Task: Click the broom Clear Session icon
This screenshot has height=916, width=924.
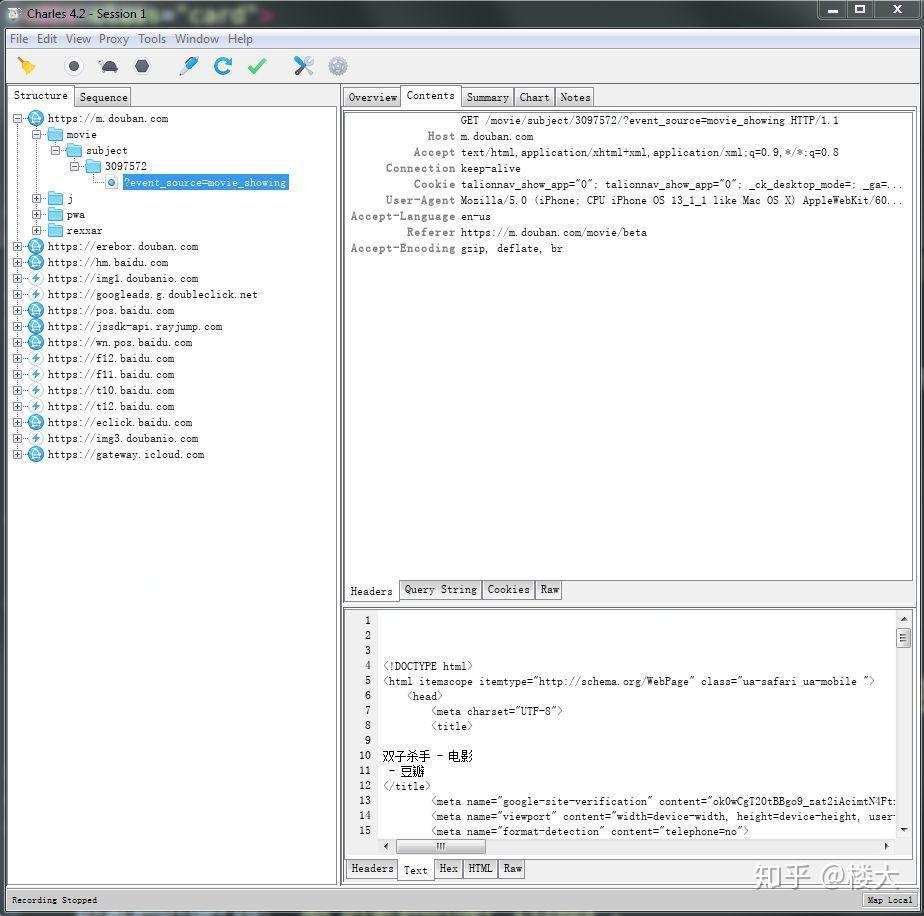Action: pos(27,66)
